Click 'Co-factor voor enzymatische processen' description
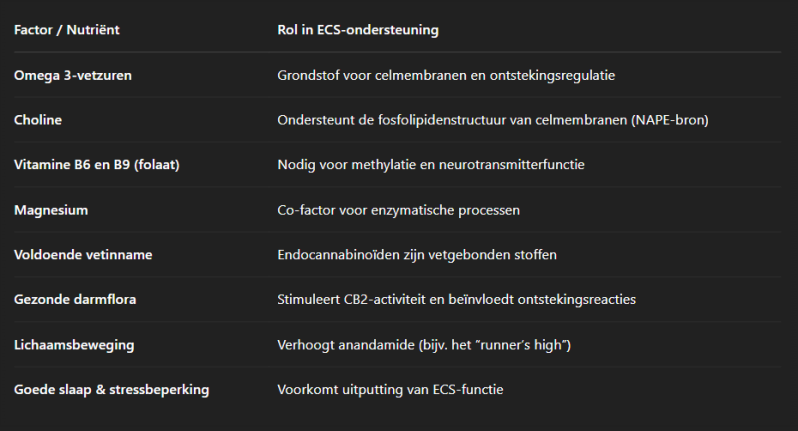Image resolution: width=798 pixels, height=431 pixels. point(398,210)
